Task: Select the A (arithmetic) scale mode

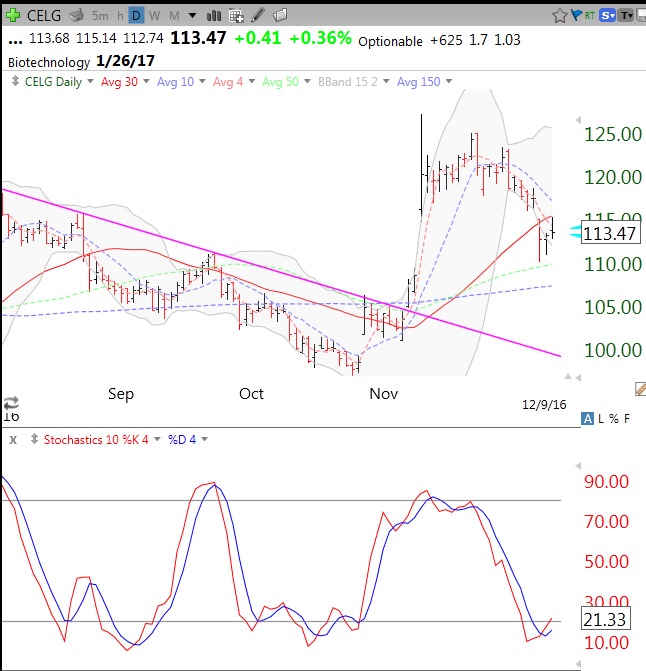Action: click(587, 419)
